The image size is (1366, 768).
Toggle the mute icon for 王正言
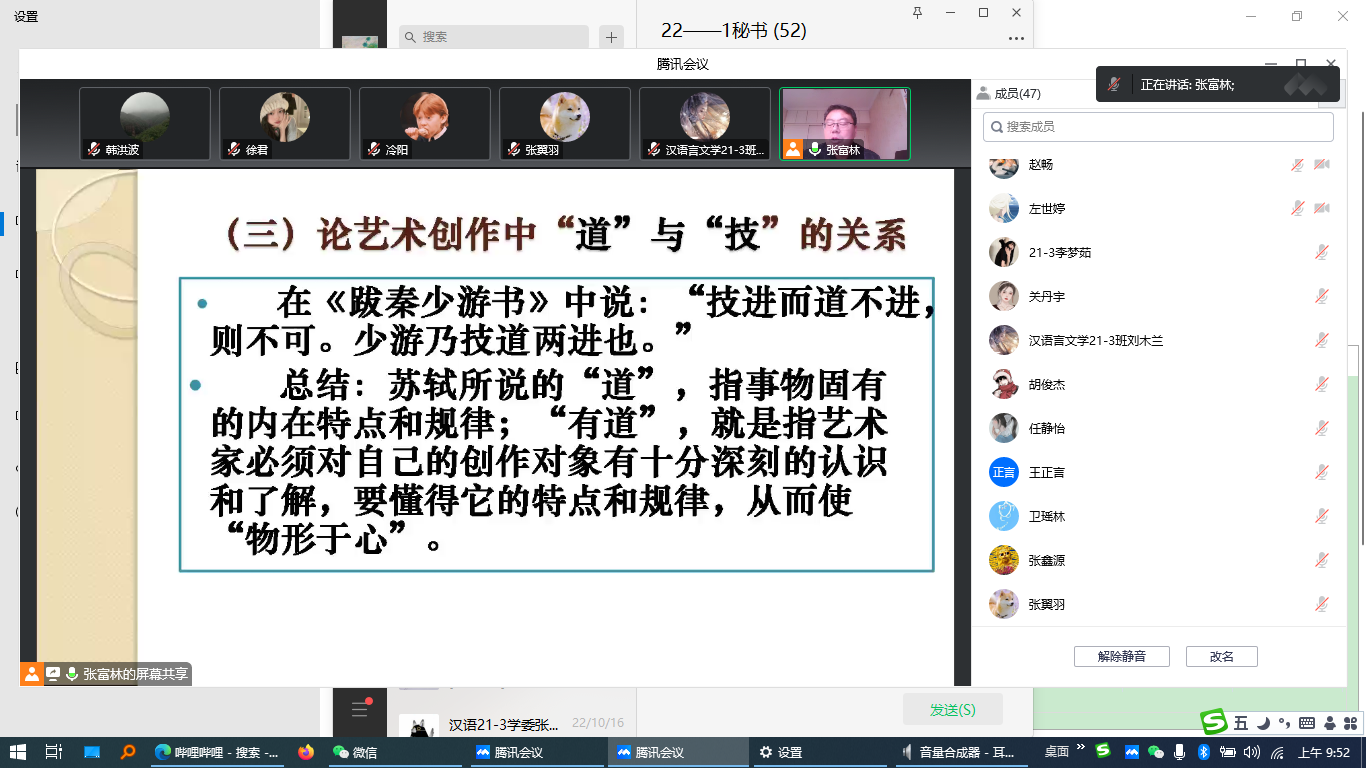coord(1321,473)
